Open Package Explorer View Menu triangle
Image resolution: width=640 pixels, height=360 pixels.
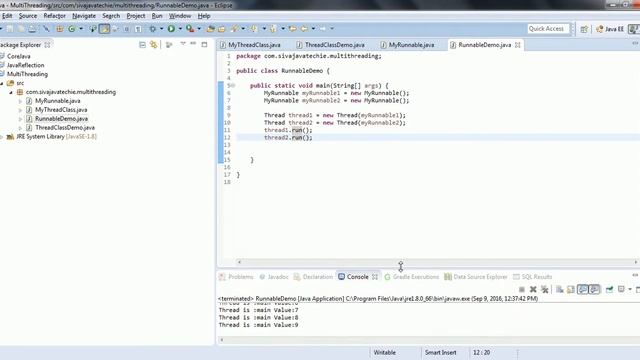tap(183, 44)
